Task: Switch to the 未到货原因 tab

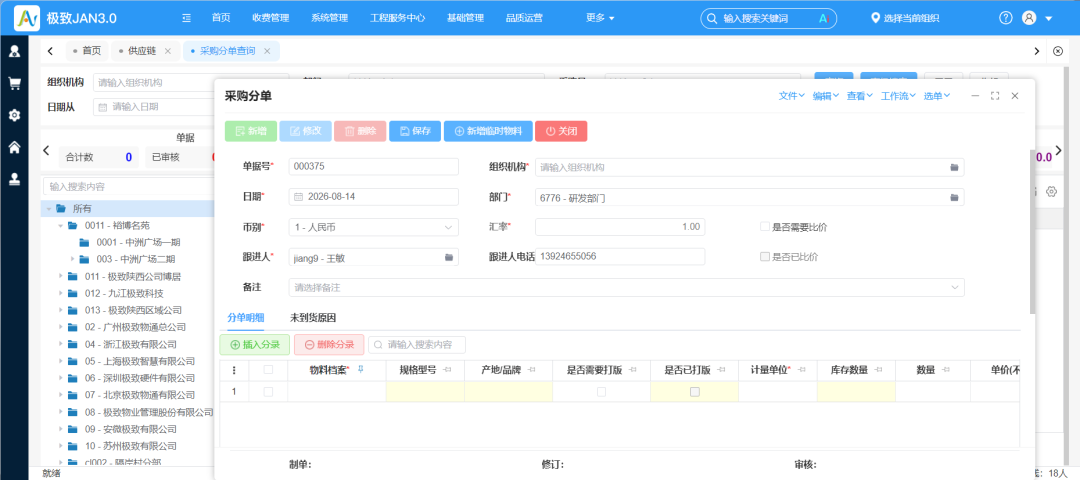Action: tap(313, 318)
